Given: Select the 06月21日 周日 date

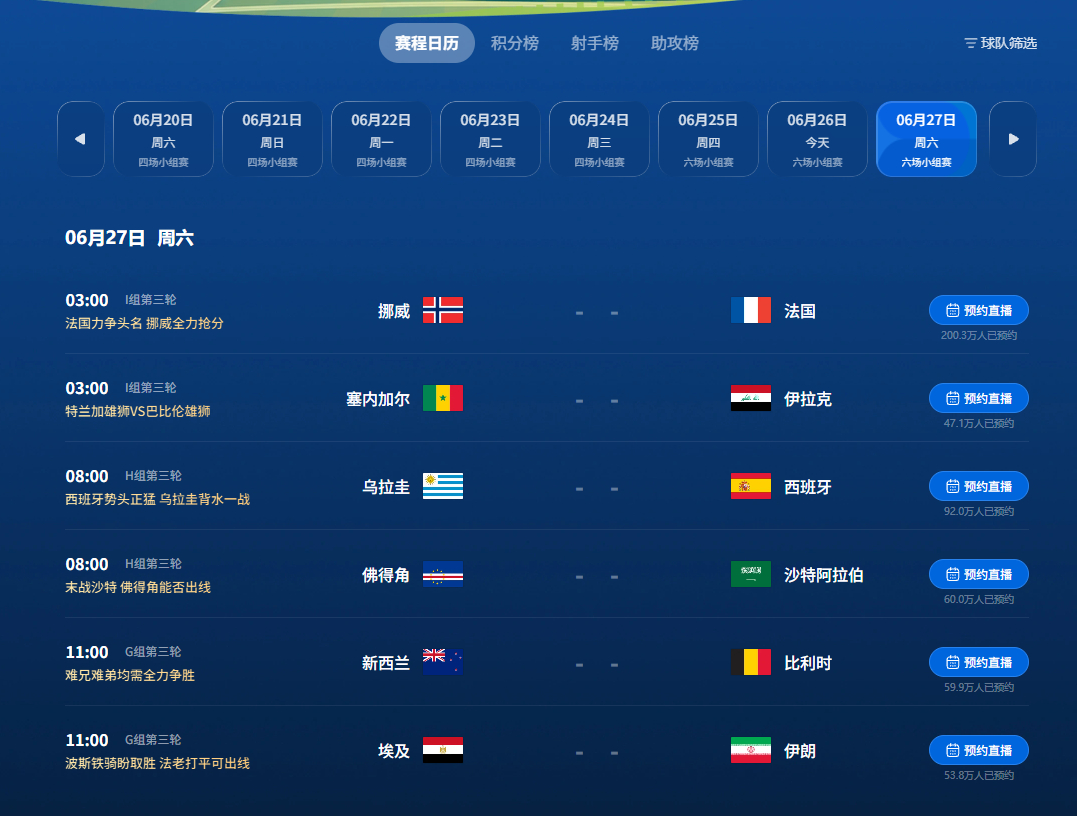Looking at the screenshot, I should 272,139.
